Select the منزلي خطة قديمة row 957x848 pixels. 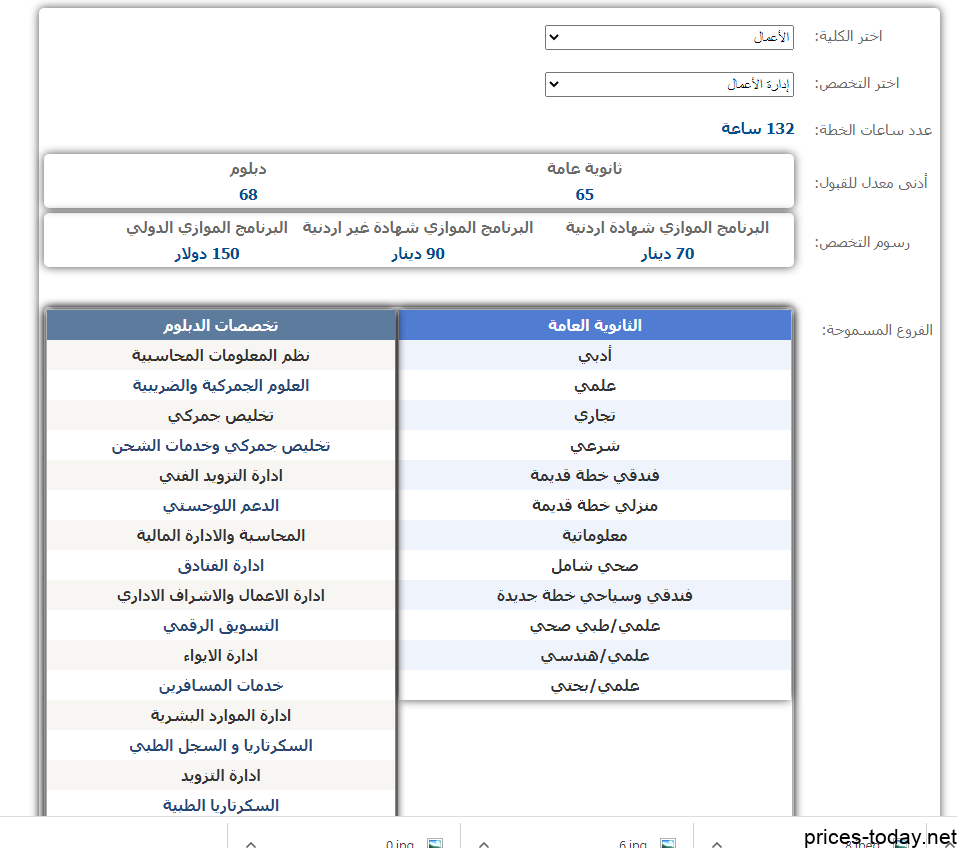point(594,505)
